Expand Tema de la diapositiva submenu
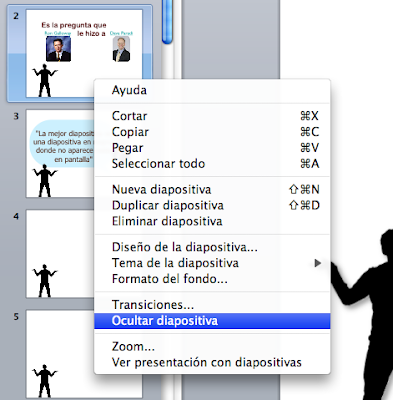The image size is (393, 400). click(212, 263)
